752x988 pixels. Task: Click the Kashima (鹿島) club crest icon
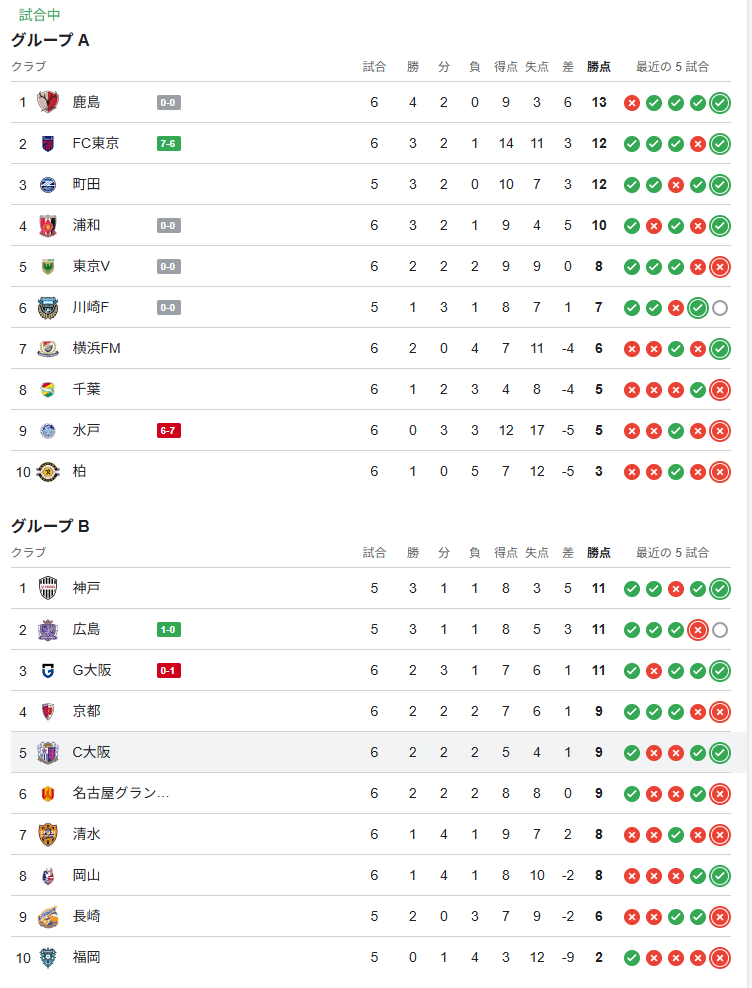(x=48, y=102)
